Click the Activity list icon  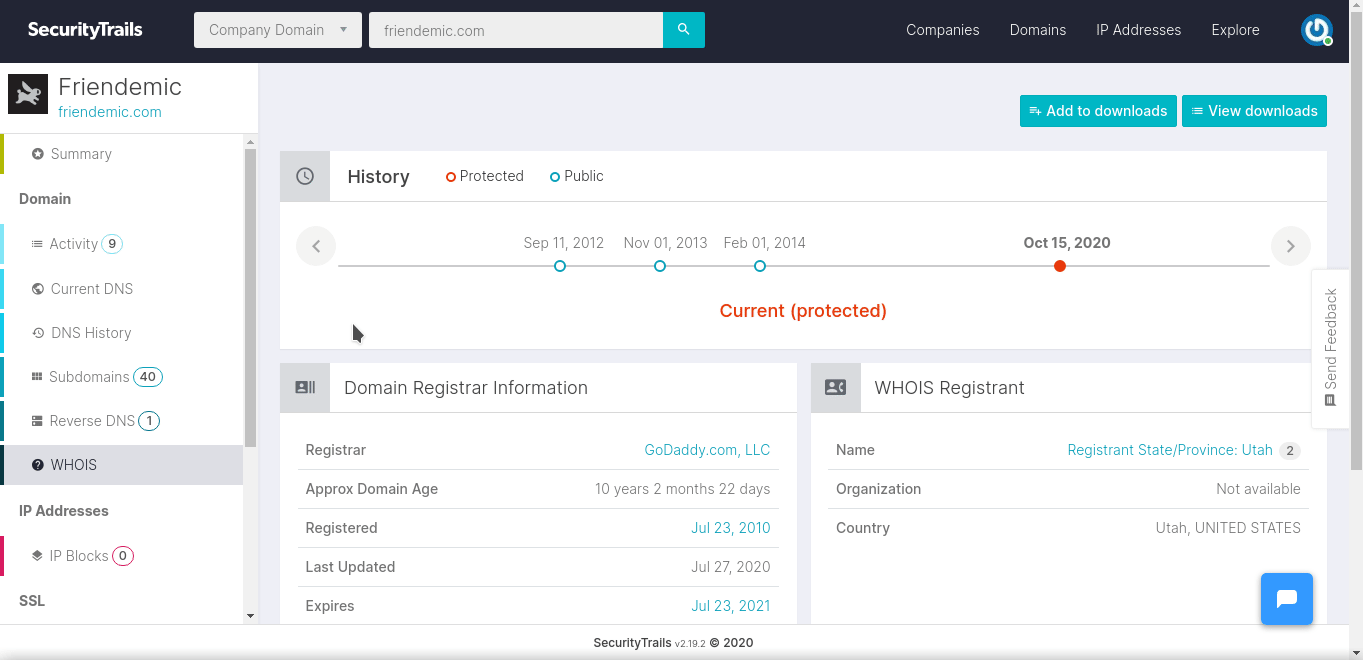click(x=37, y=244)
